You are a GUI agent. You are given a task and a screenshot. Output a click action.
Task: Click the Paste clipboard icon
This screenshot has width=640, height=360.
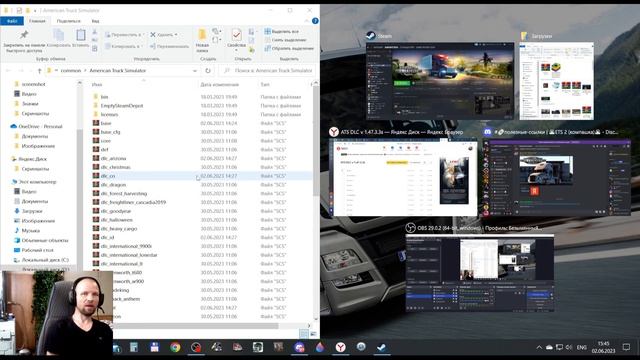point(81,35)
